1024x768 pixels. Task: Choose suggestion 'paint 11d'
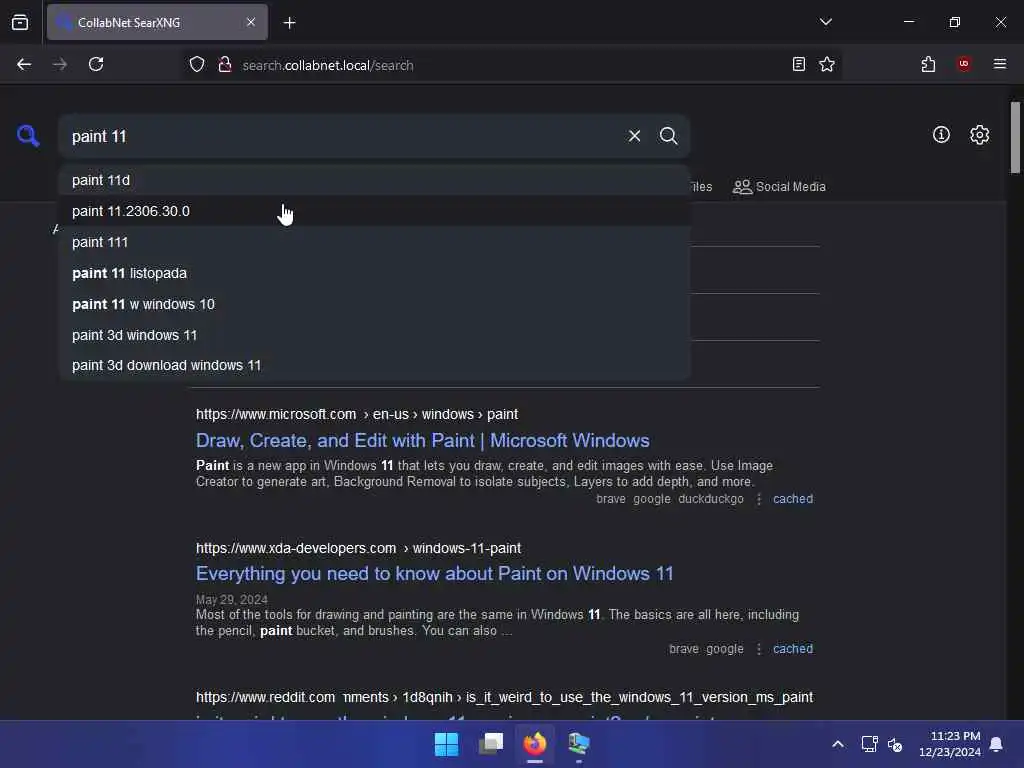click(x=375, y=180)
